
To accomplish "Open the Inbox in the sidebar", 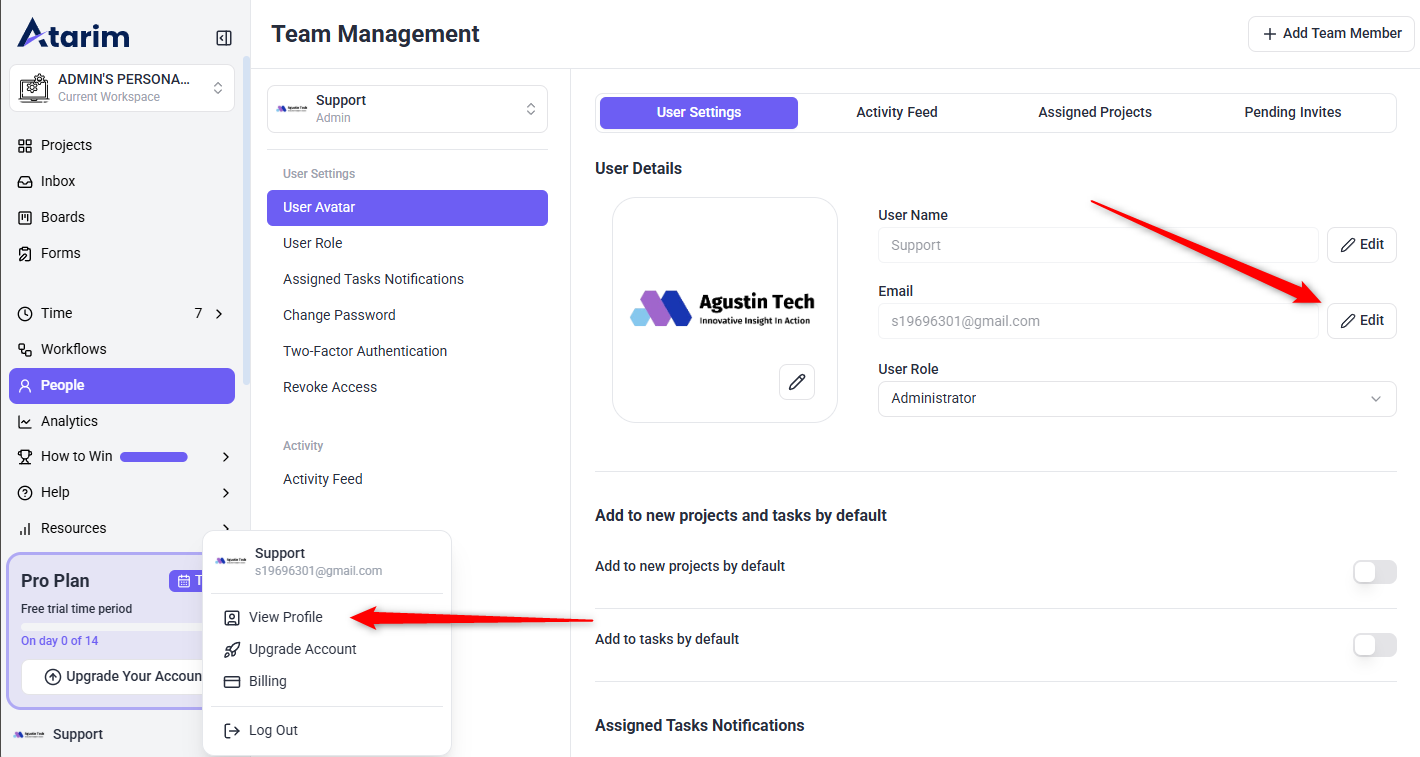I will pyautogui.click(x=58, y=181).
